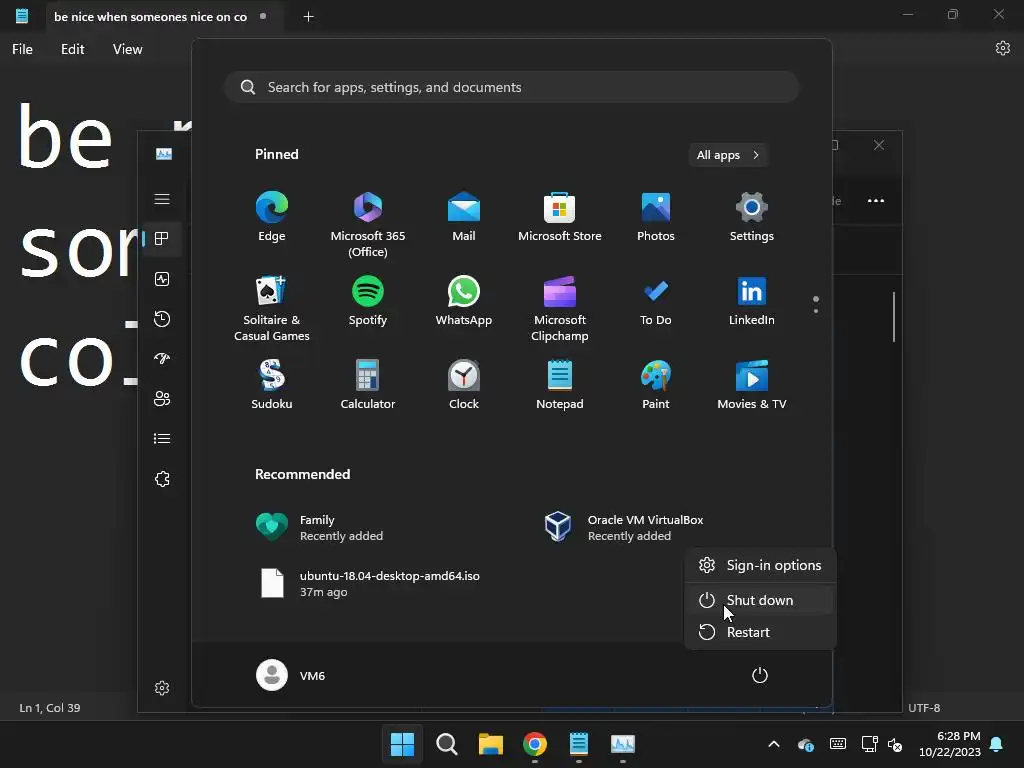Image resolution: width=1024 pixels, height=768 pixels.
Task: Click Task Manager three-dots more options
Action: (876, 200)
